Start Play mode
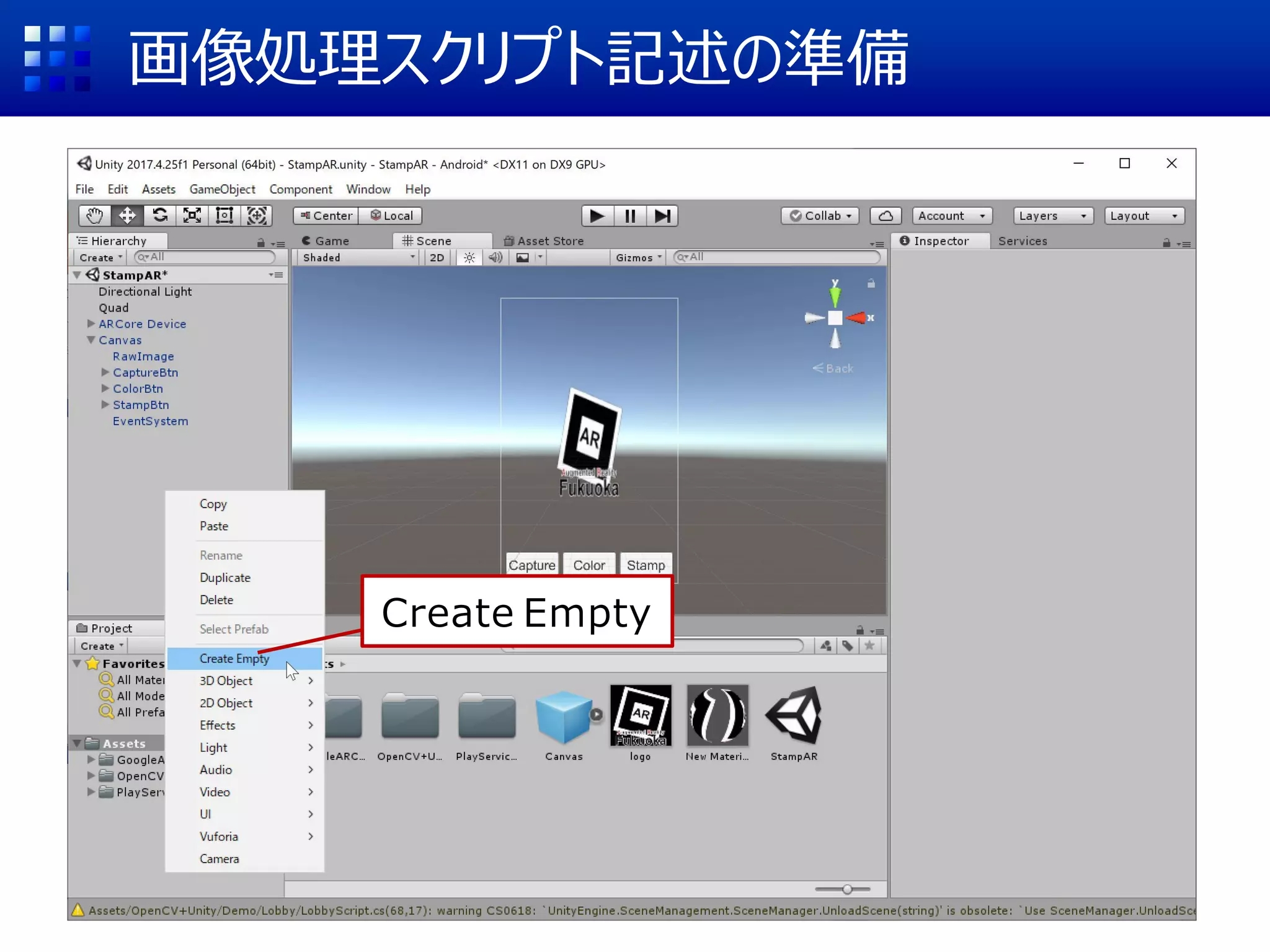This screenshot has height=952, width=1270. (x=597, y=216)
